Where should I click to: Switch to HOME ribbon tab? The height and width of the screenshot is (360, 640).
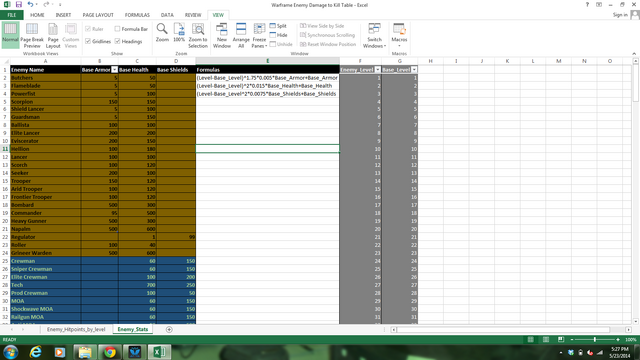point(37,15)
